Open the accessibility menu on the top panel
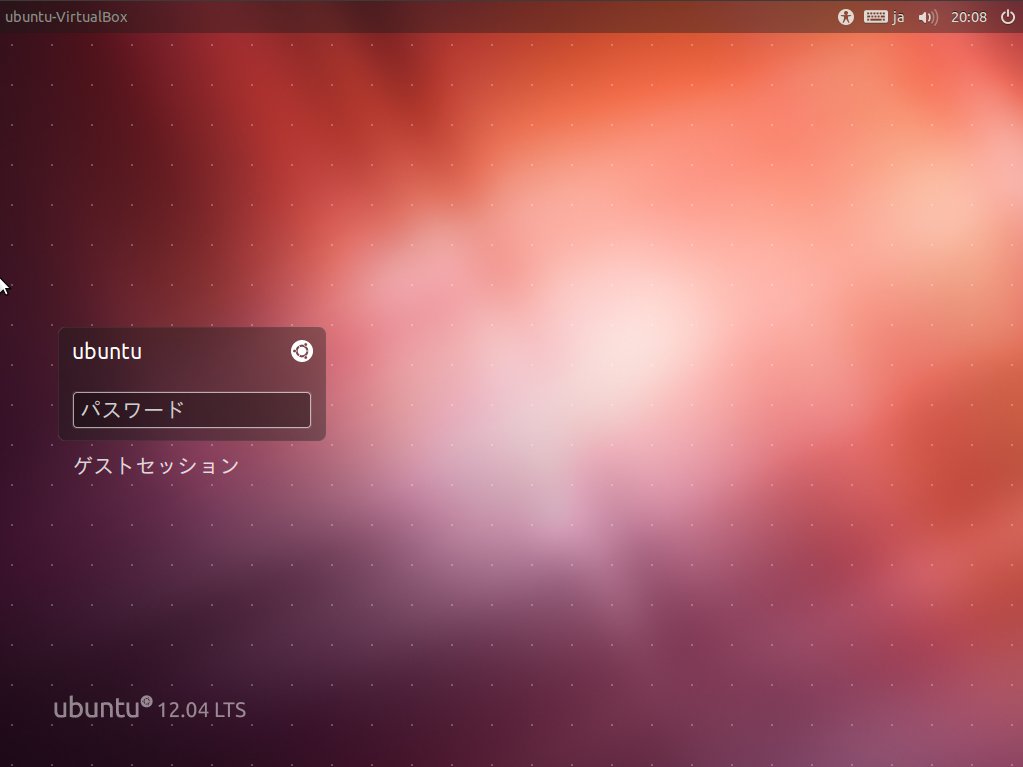This screenshot has height=767, width=1023. coord(845,16)
